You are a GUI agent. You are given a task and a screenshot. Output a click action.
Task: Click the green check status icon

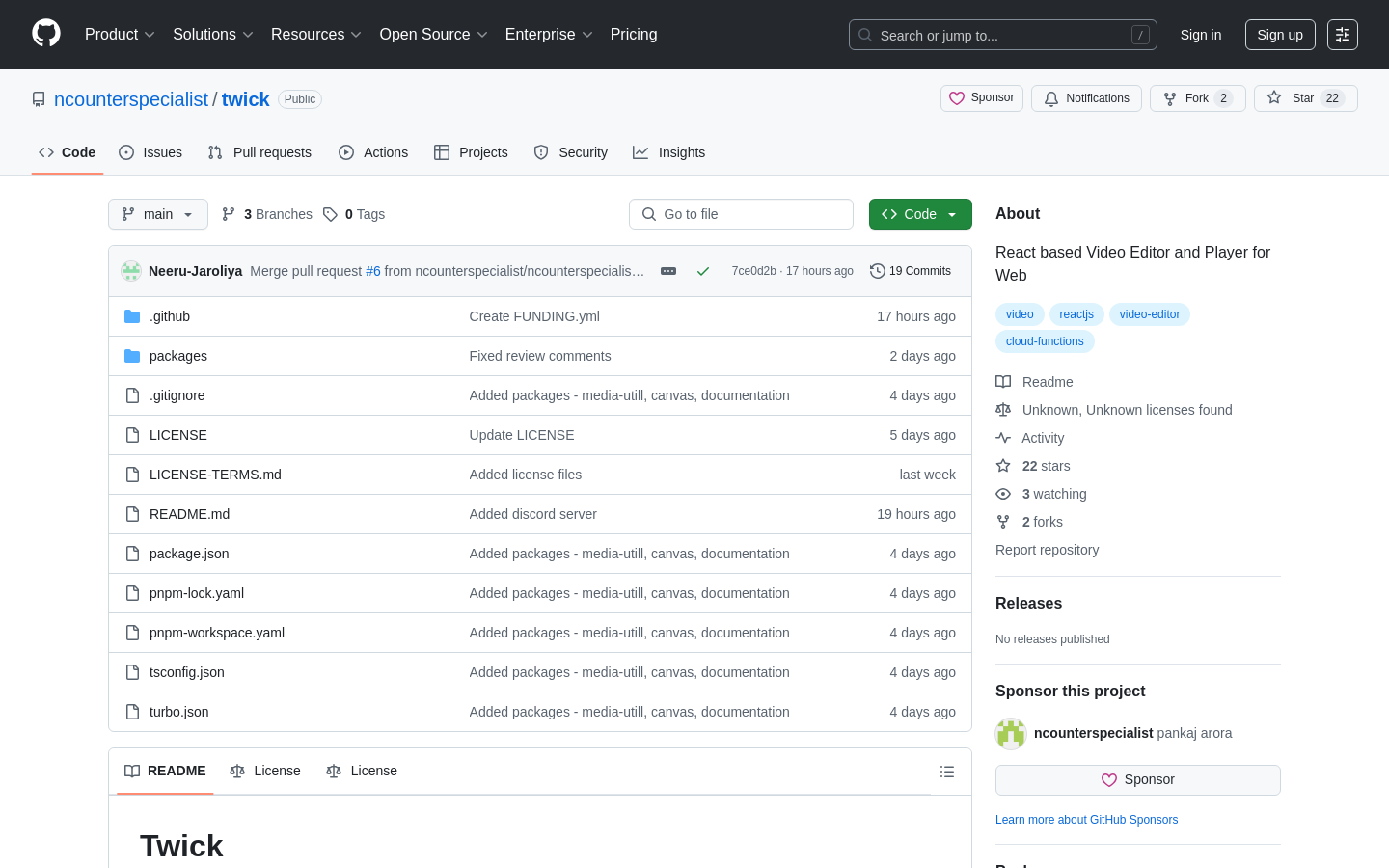pyautogui.click(x=703, y=271)
